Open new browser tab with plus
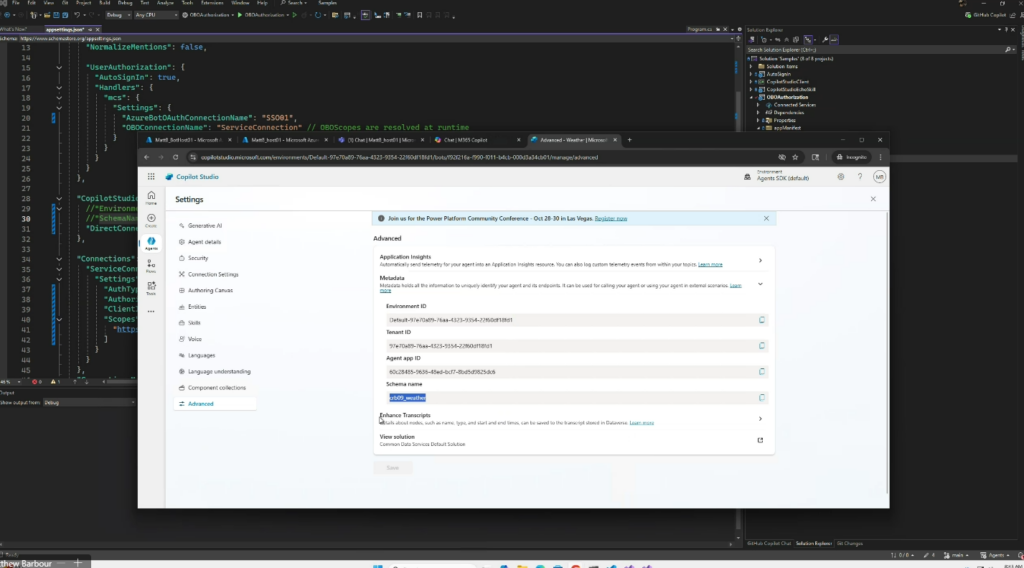Viewport: 1024px width, 568px height. tap(630, 140)
